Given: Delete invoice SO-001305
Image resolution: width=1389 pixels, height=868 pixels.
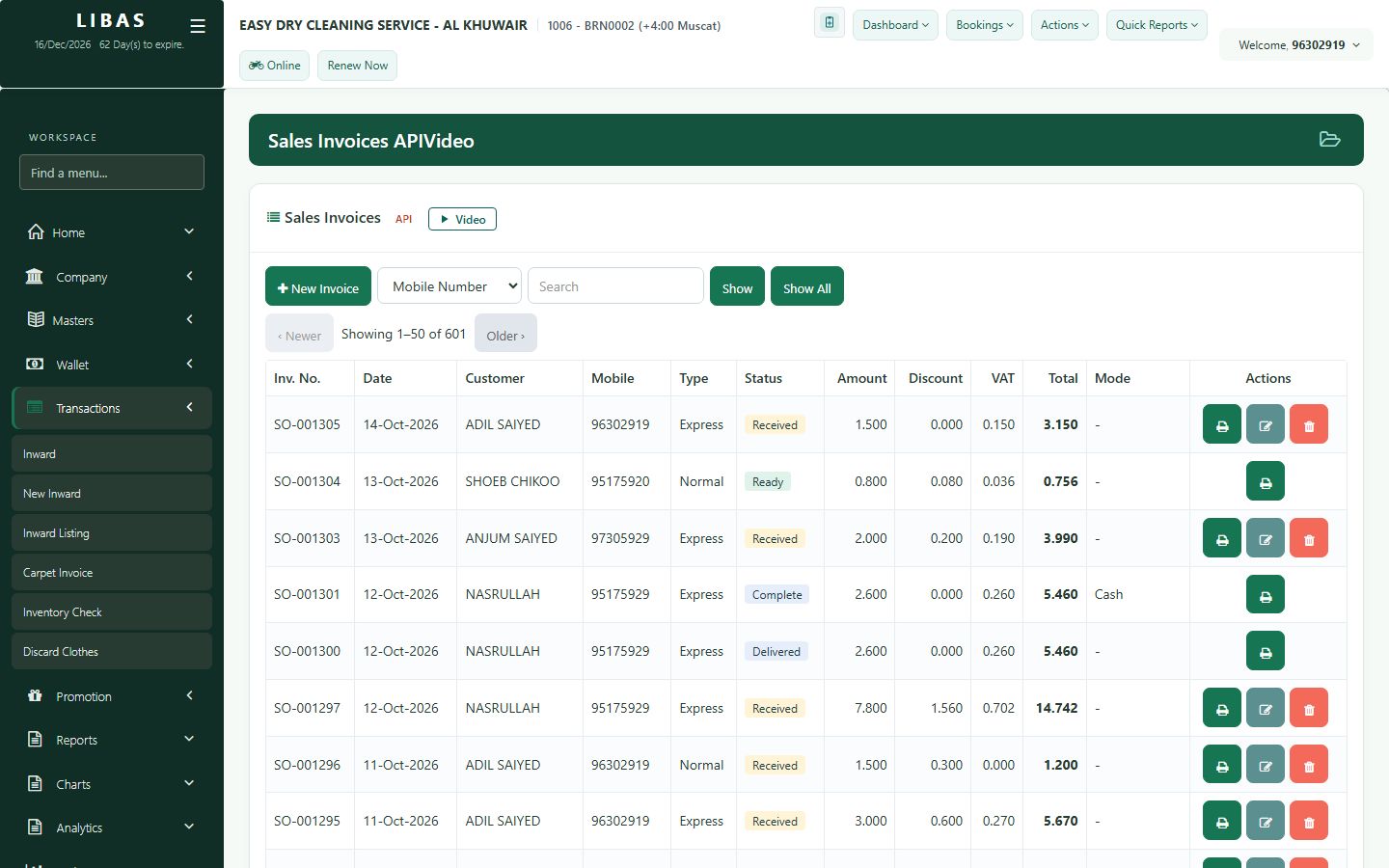Looking at the screenshot, I should pyautogui.click(x=1309, y=424).
